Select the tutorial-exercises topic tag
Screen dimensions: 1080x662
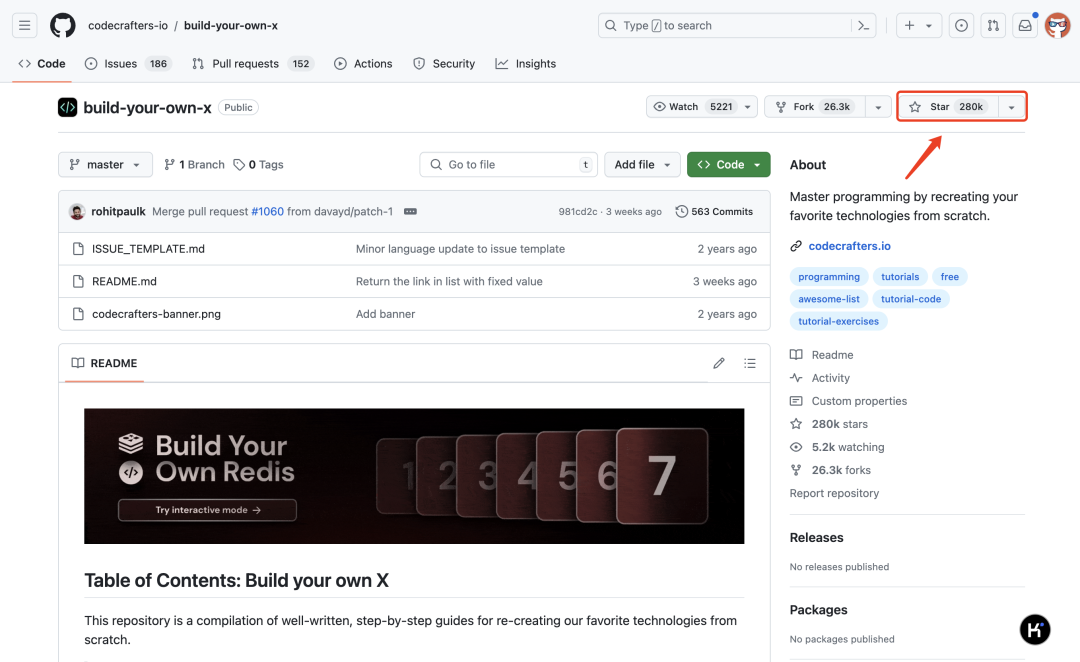point(838,320)
